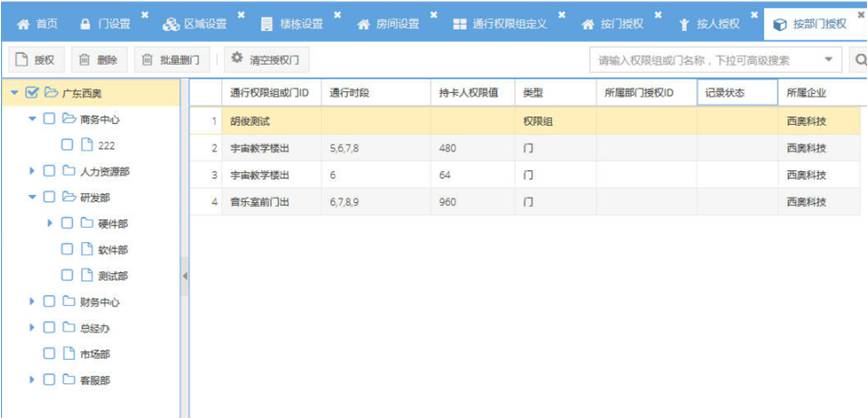Check the 总经办 checkbox
868x419 pixels.
pyautogui.click(x=49, y=328)
